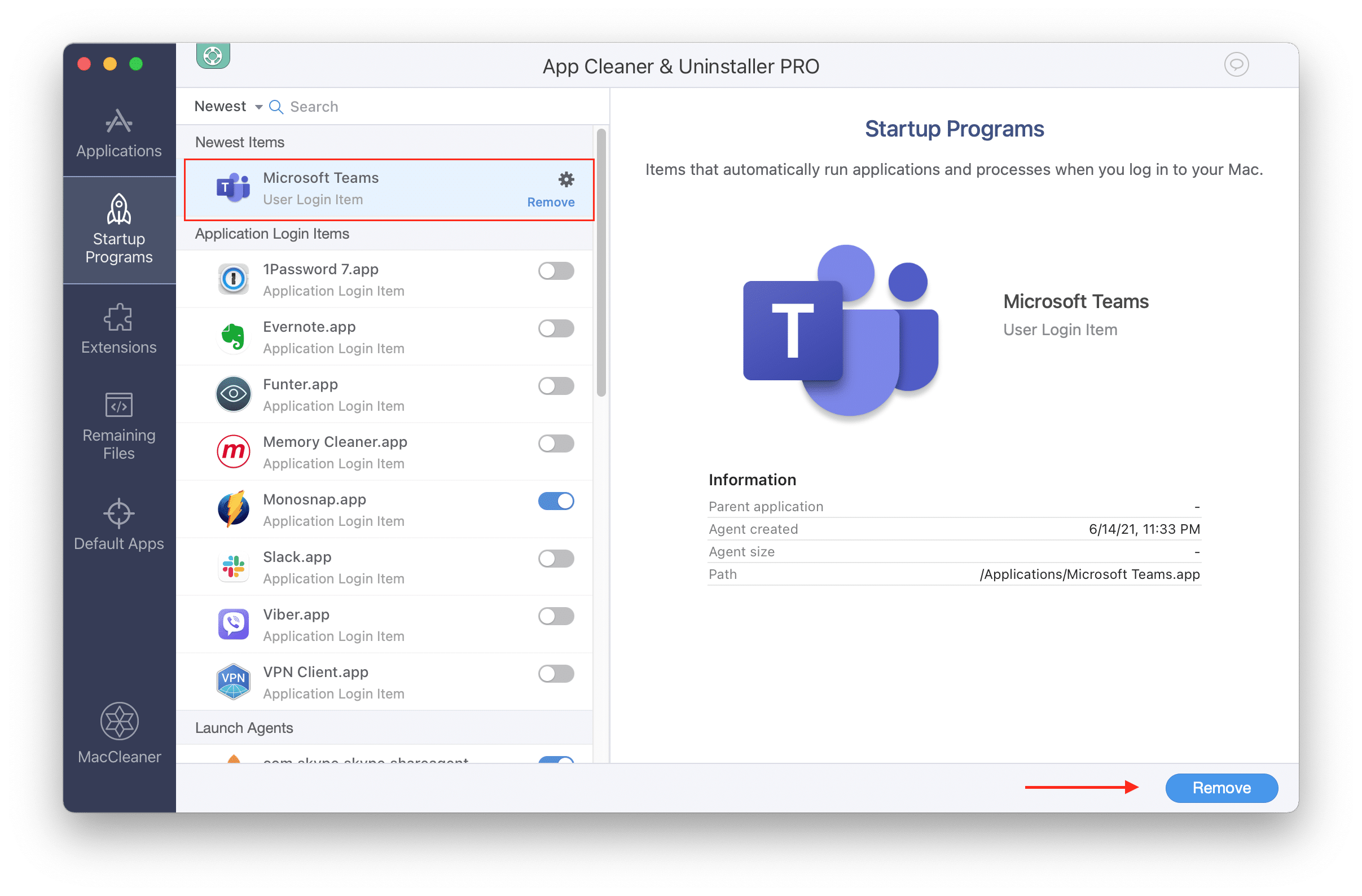Open the Applications section icon

pyautogui.click(x=119, y=121)
